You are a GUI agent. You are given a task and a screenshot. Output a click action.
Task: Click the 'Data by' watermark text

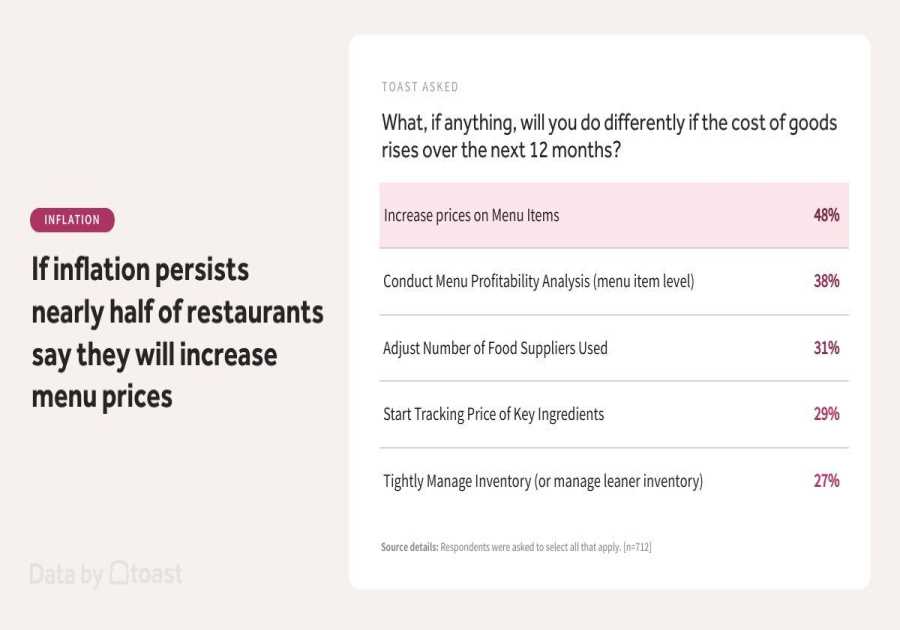click(66, 574)
